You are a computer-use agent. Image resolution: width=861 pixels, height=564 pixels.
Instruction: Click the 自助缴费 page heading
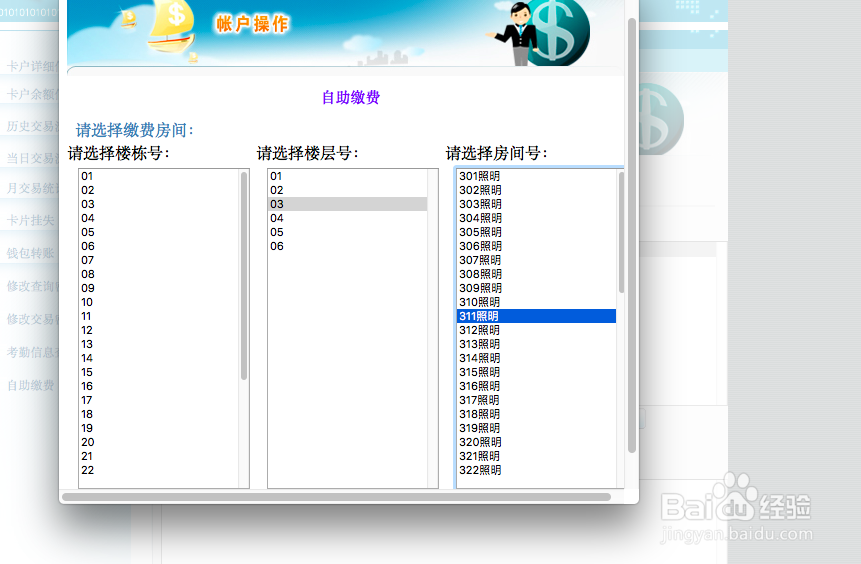(x=351, y=98)
